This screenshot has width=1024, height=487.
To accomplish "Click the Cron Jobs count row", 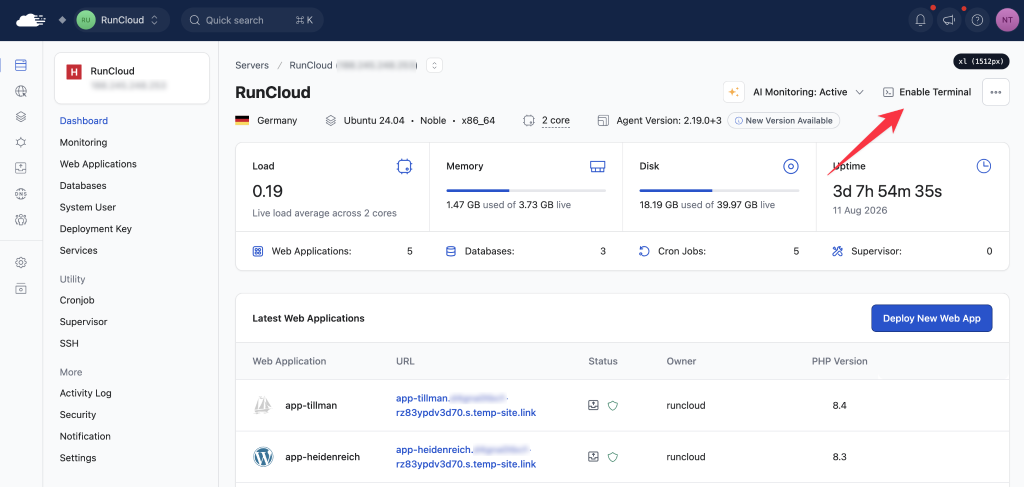I will pyautogui.click(x=719, y=251).
